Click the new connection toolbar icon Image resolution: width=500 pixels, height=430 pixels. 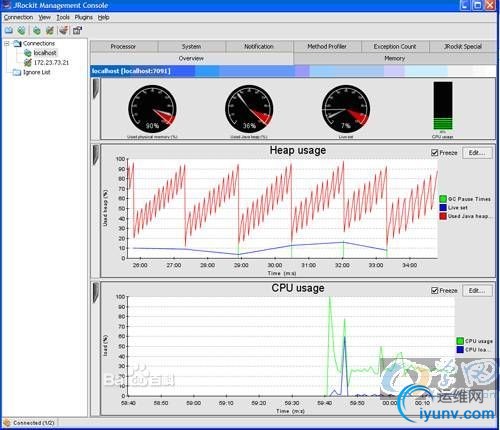coord(21,31)
